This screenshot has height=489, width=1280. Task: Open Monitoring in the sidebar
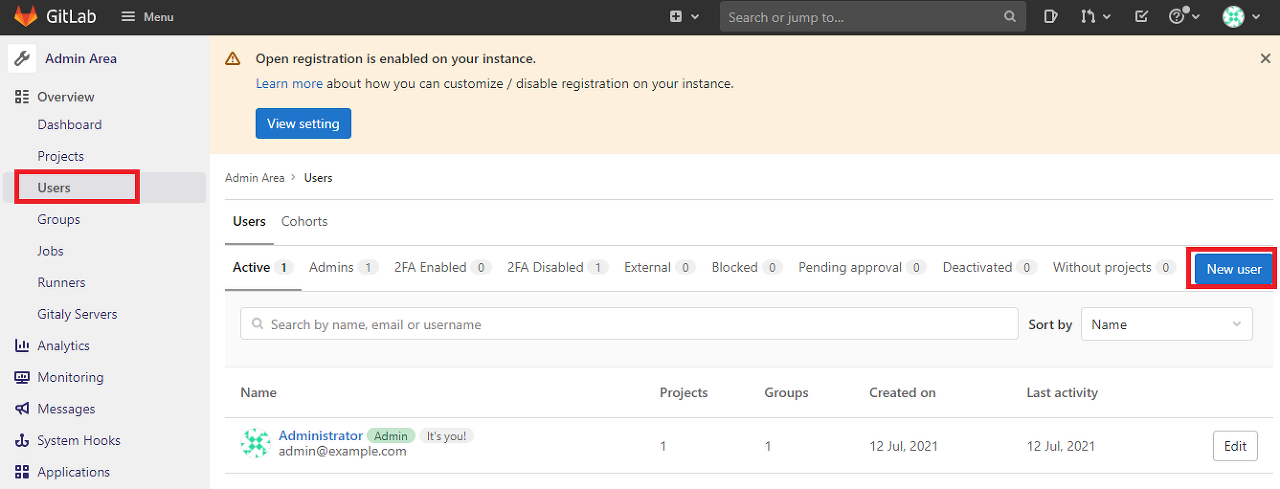click(70, 377)
